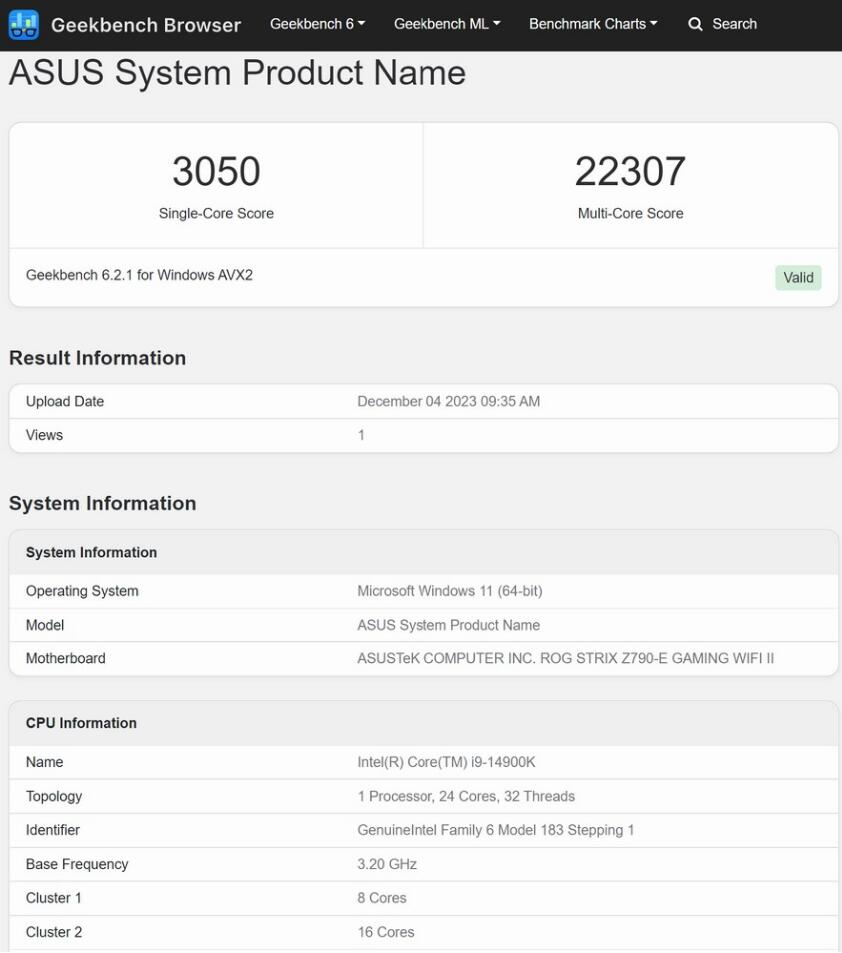Click the Geekbench glasses logo icon

point(24,25)
